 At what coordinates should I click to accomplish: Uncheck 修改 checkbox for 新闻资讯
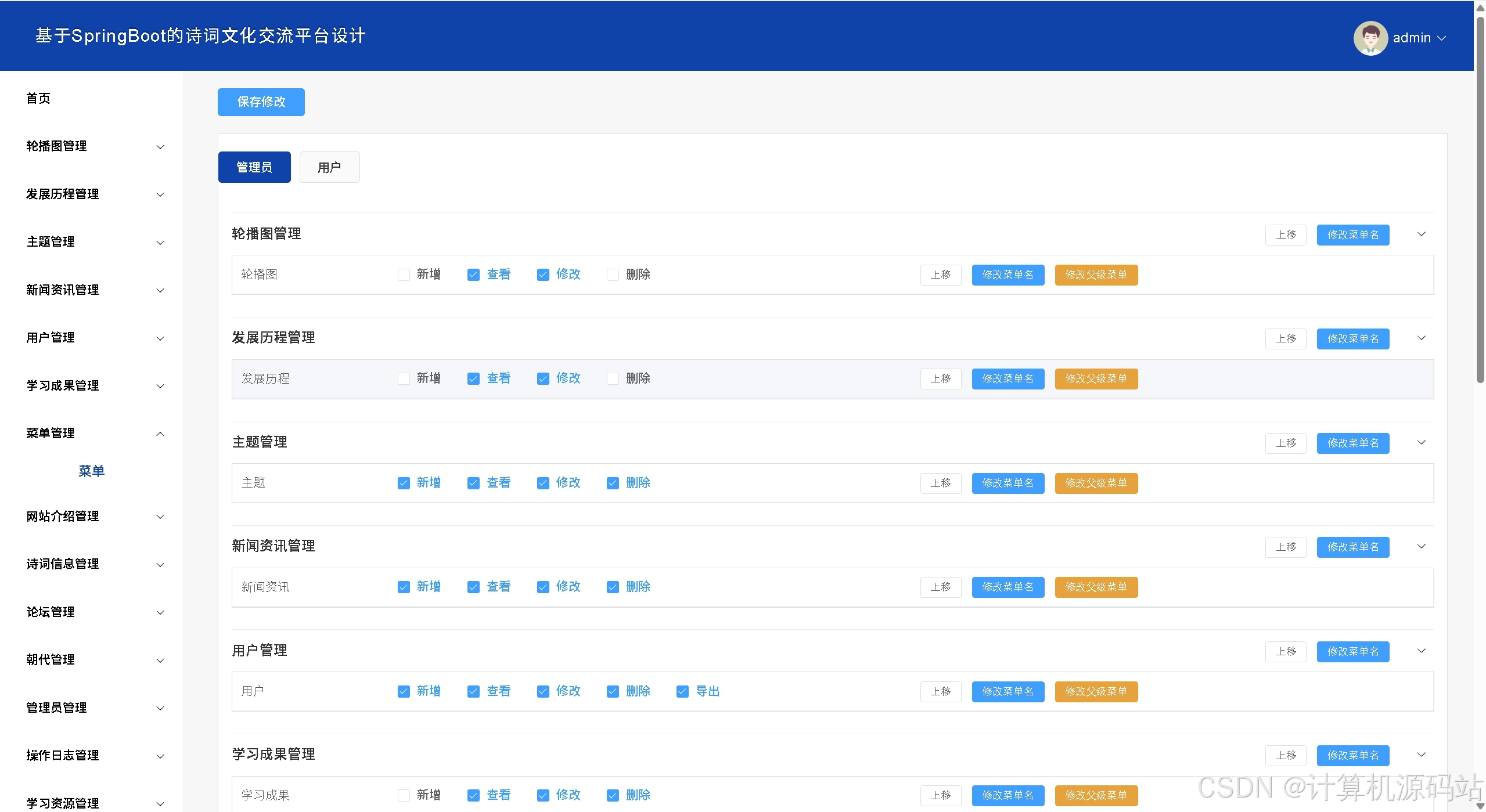tap(543, 587)
